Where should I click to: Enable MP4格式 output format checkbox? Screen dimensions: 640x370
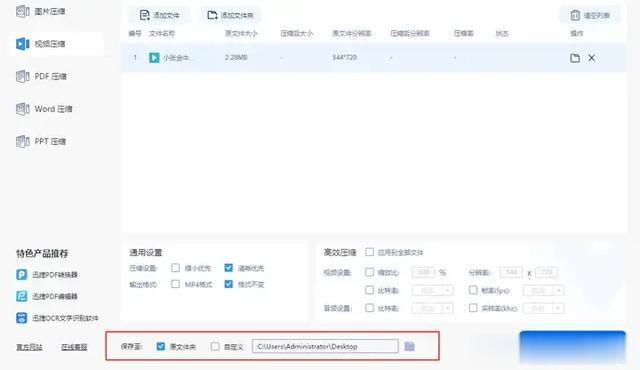(176, 284)
